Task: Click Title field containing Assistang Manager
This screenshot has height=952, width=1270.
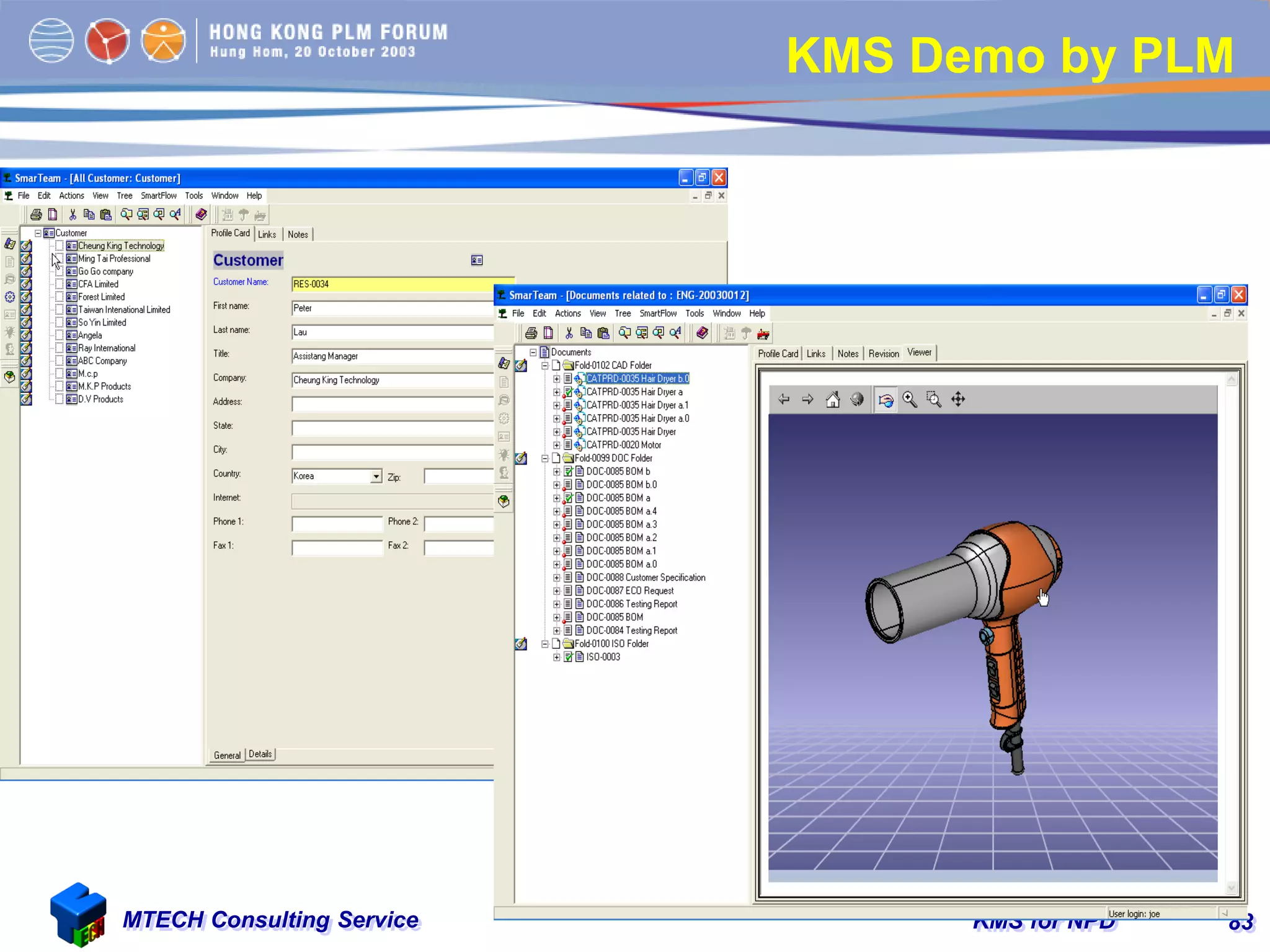Action: click(393, 356)
